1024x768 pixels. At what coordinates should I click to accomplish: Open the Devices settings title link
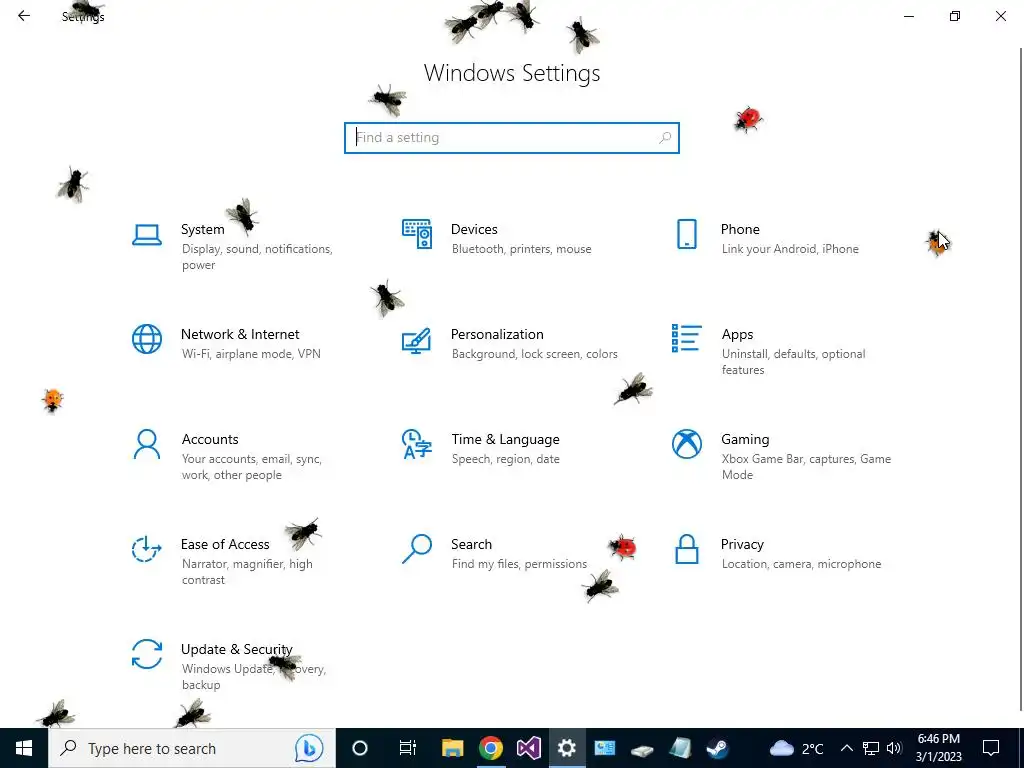(474, 229)
